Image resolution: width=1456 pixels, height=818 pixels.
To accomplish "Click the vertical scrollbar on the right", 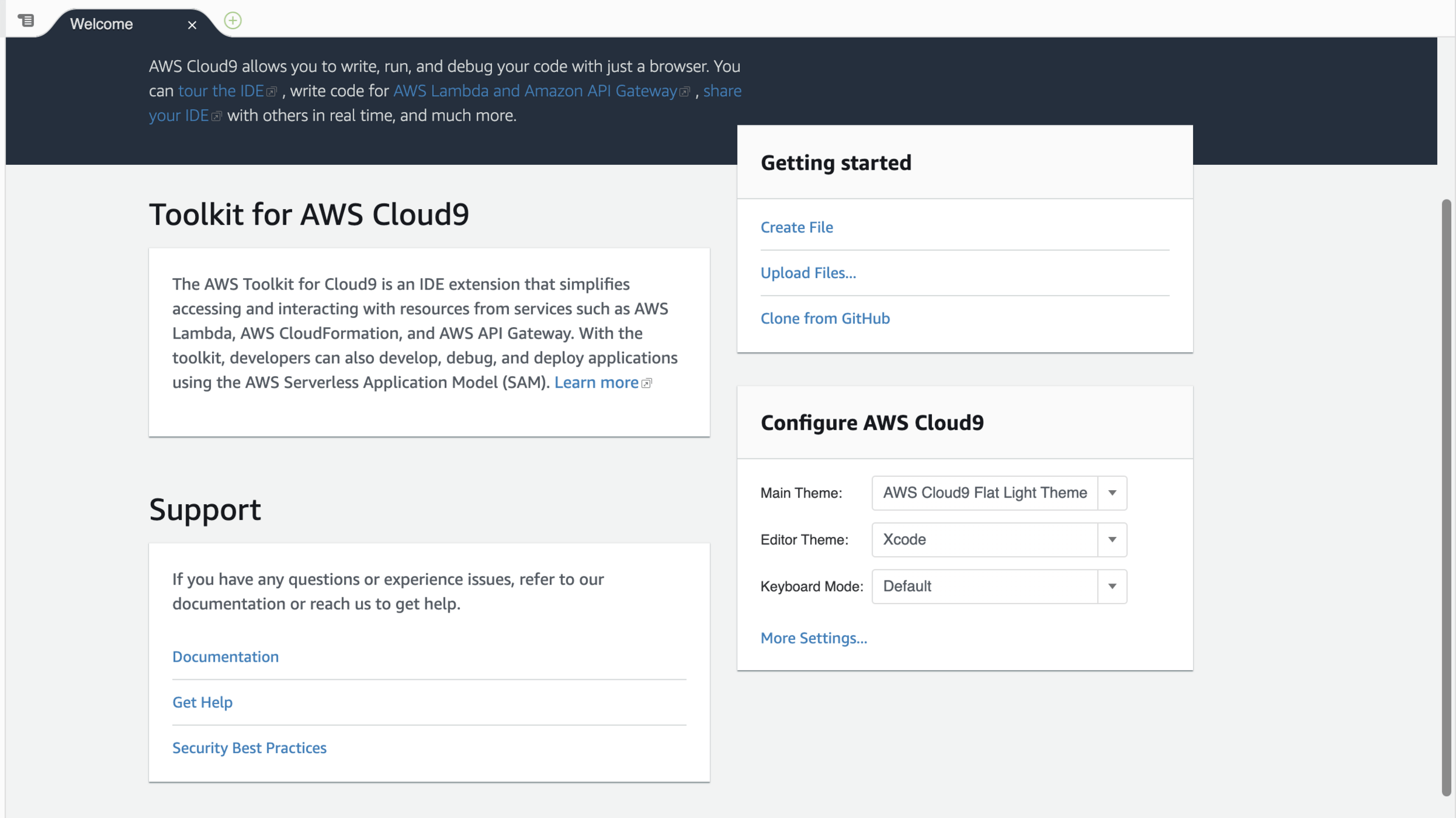I will (1446, 497).
